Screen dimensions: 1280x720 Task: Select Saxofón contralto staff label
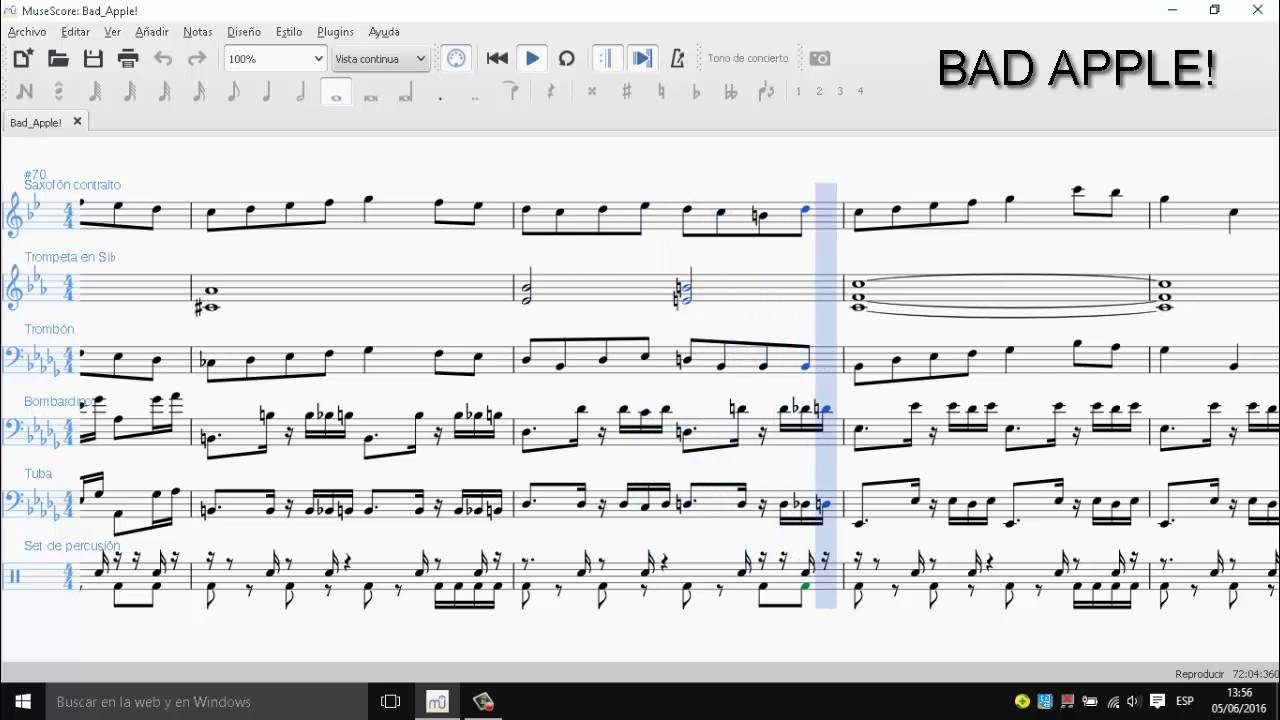72,185
